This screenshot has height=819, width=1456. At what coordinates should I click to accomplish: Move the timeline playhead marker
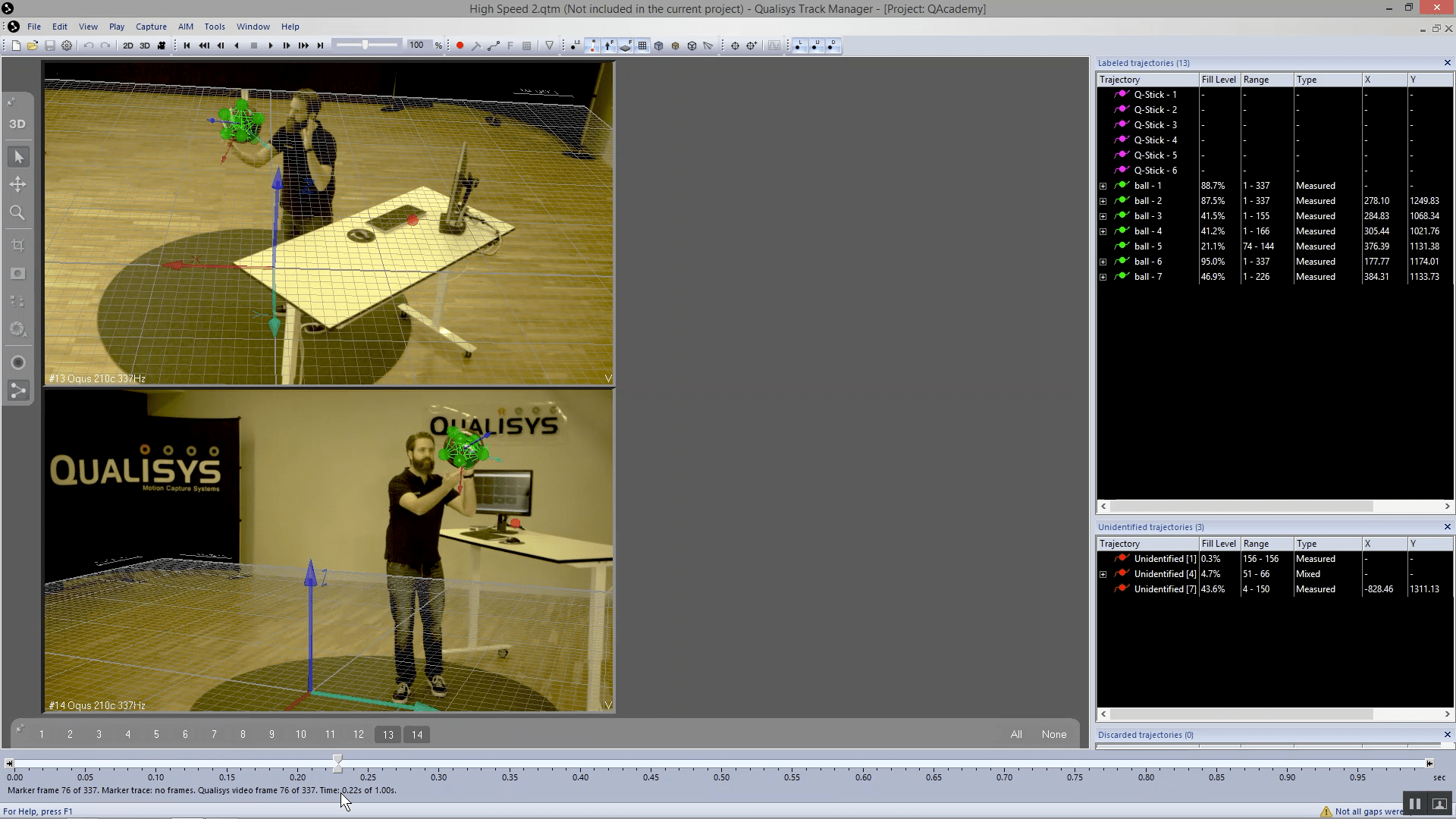tap(337, 763)
